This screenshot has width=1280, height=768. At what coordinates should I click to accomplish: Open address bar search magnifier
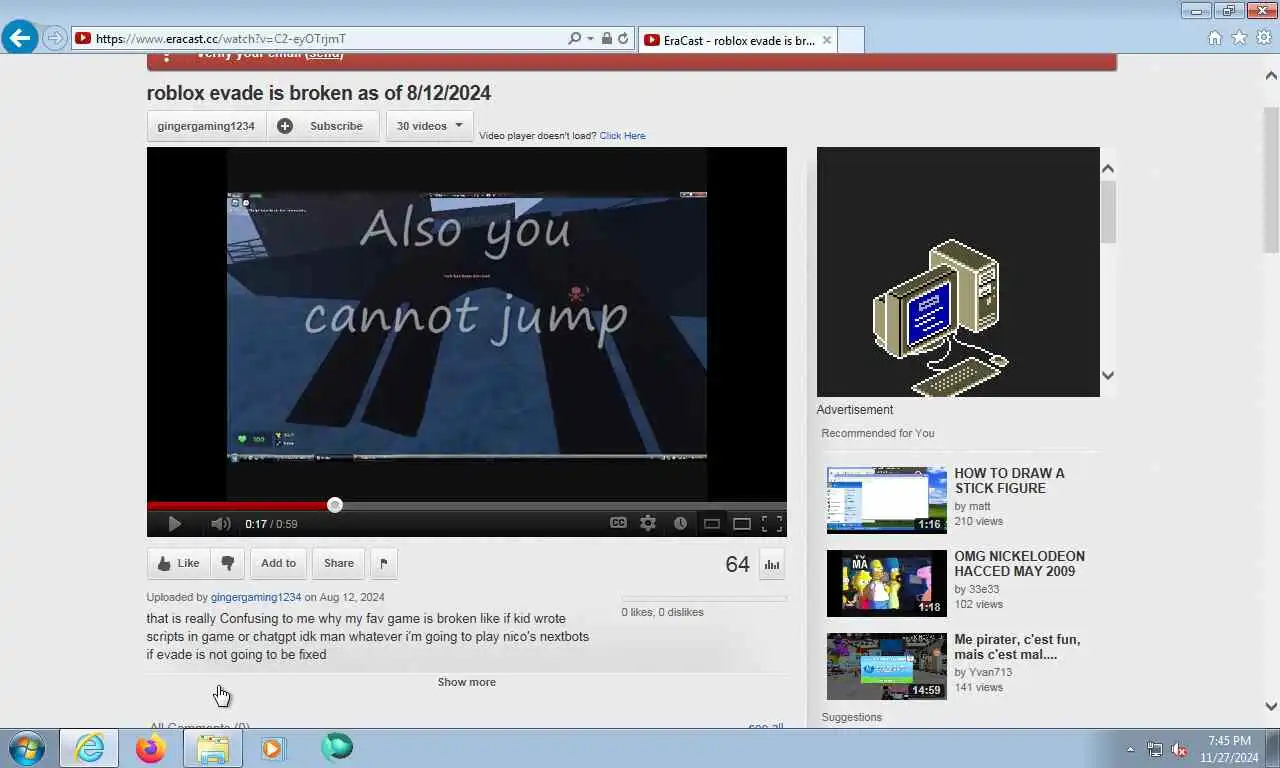tap(574, 39)
